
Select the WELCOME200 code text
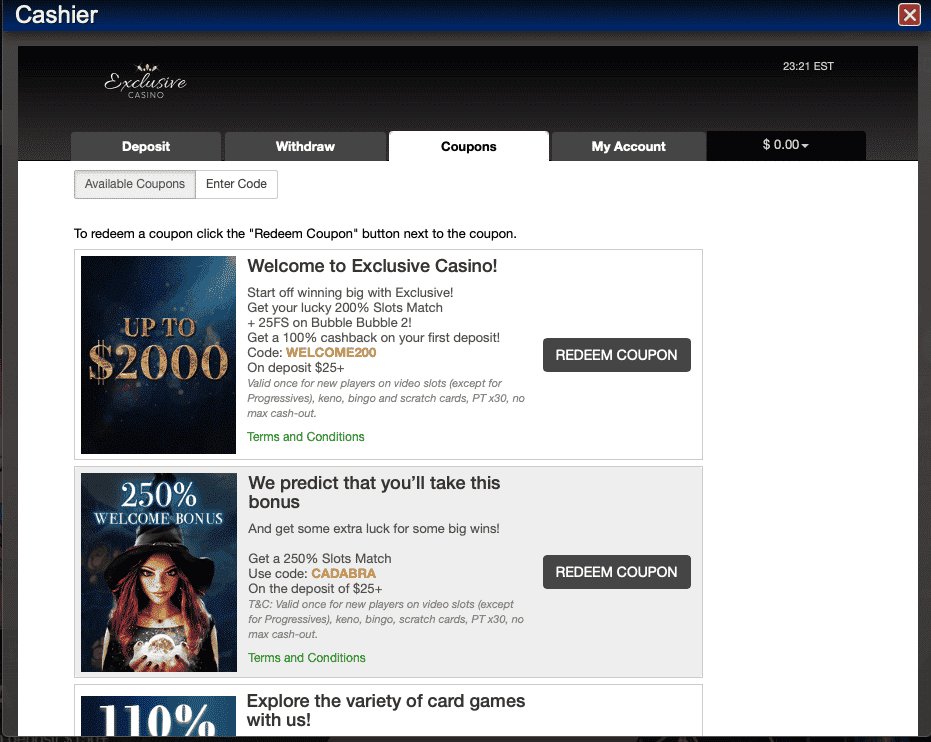pyautogui.click(x=331, y=353)
